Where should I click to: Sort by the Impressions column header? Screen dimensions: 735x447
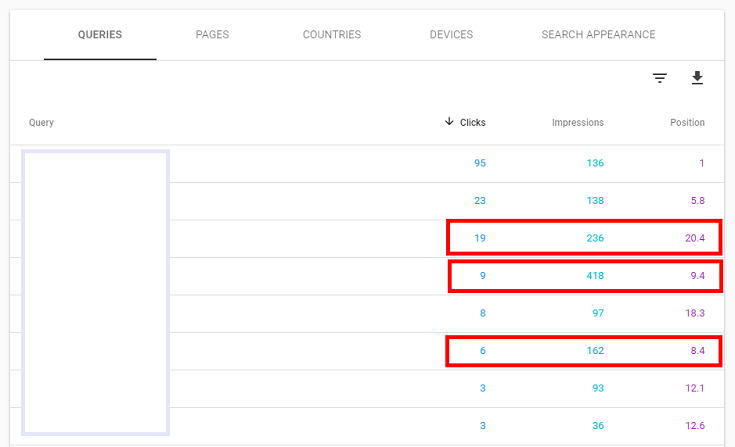coord(578,122)
